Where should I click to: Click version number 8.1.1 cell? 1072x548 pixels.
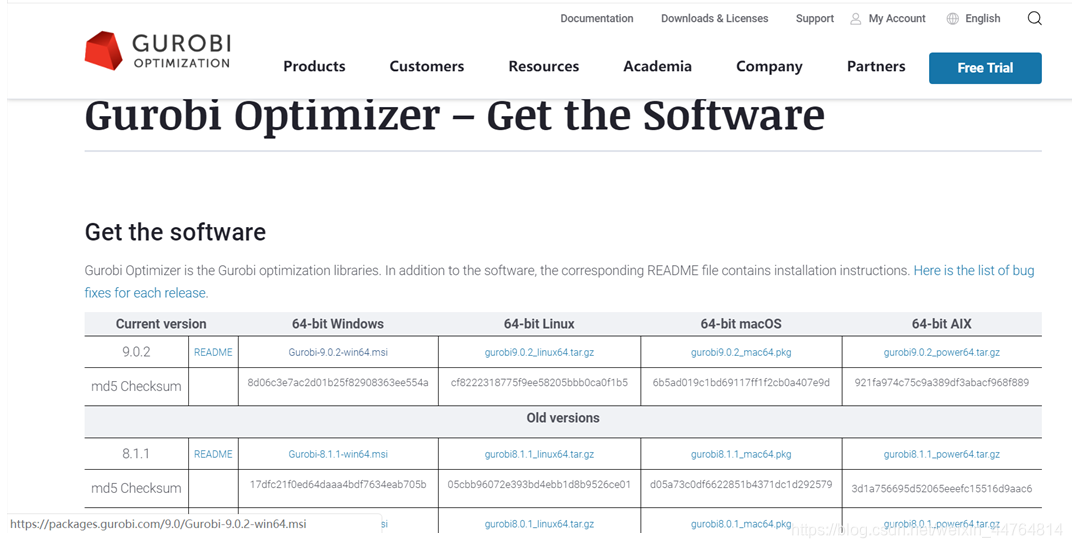tap(136, 454)
